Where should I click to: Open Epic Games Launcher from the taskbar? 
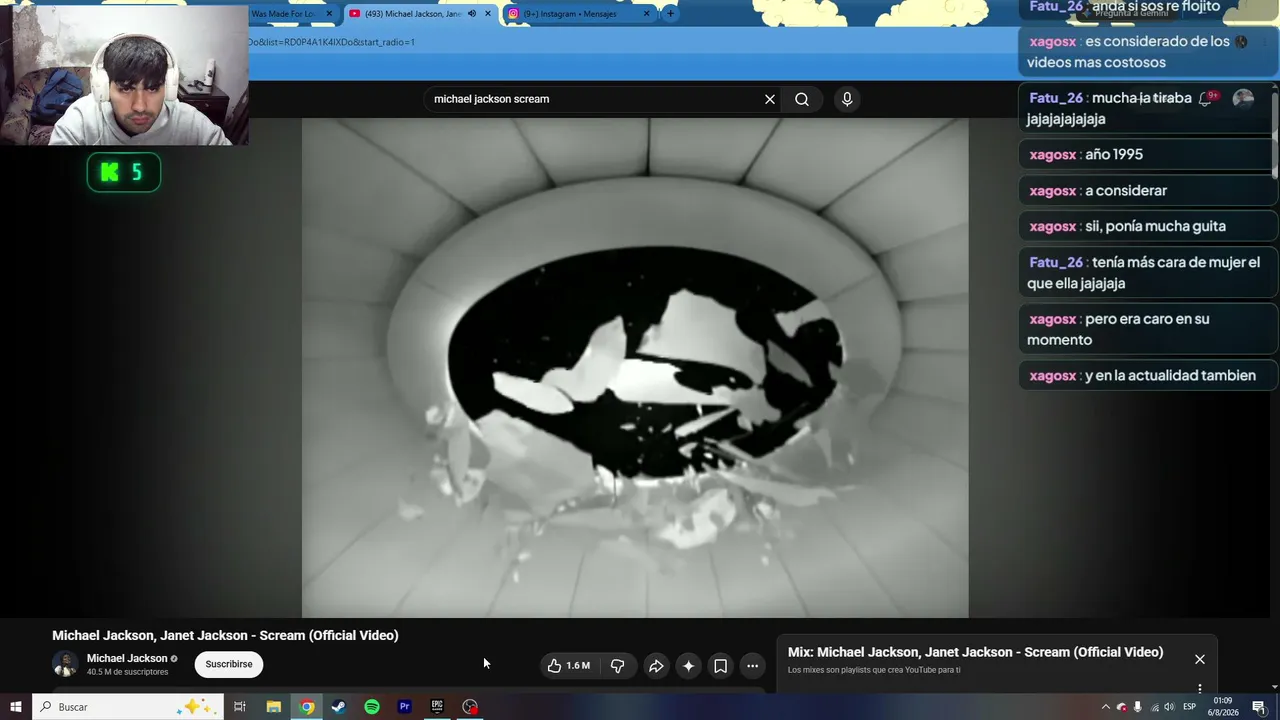437,707
